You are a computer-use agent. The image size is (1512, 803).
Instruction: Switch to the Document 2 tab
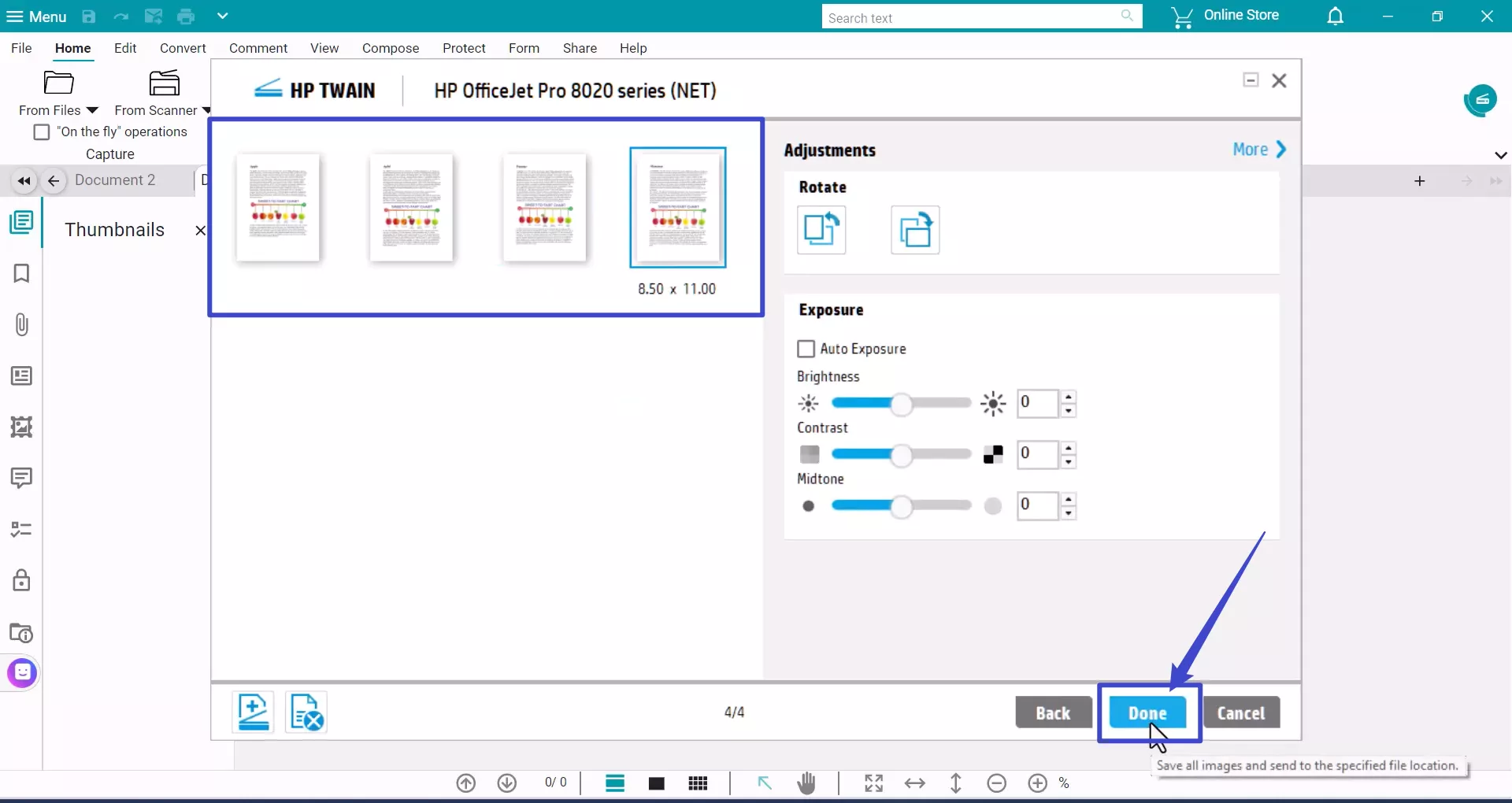[115, 180]
